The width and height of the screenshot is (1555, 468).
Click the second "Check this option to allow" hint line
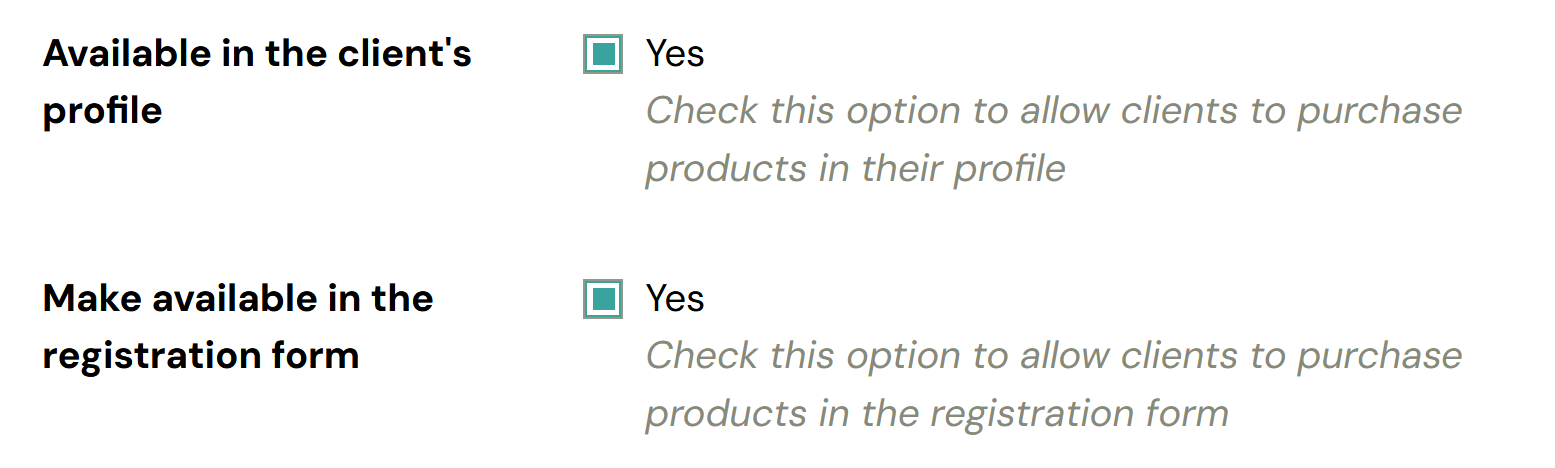[x=1053, y=356]
